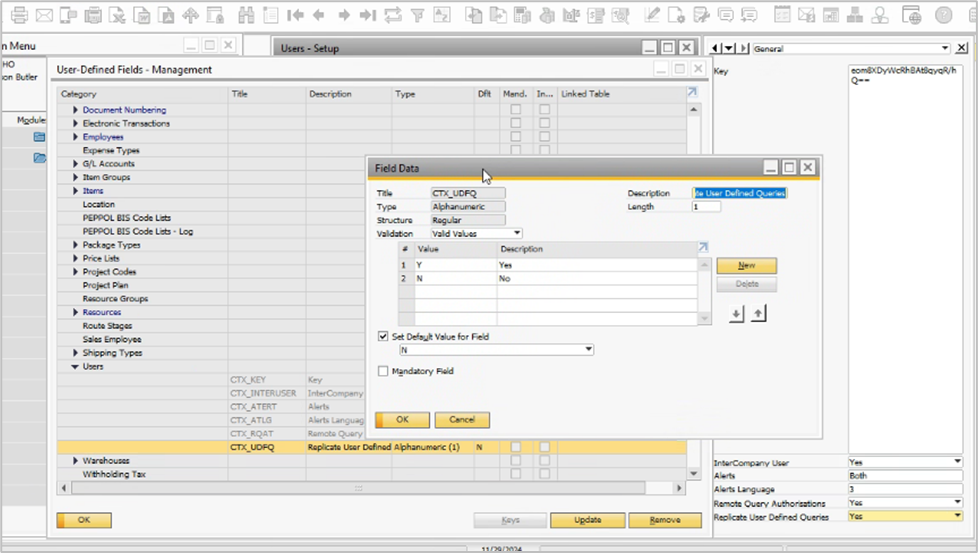Enable the Mandatory Field checkbox
Image resolution: width=978 pixels, height=553 pixels.
point(384,371)
